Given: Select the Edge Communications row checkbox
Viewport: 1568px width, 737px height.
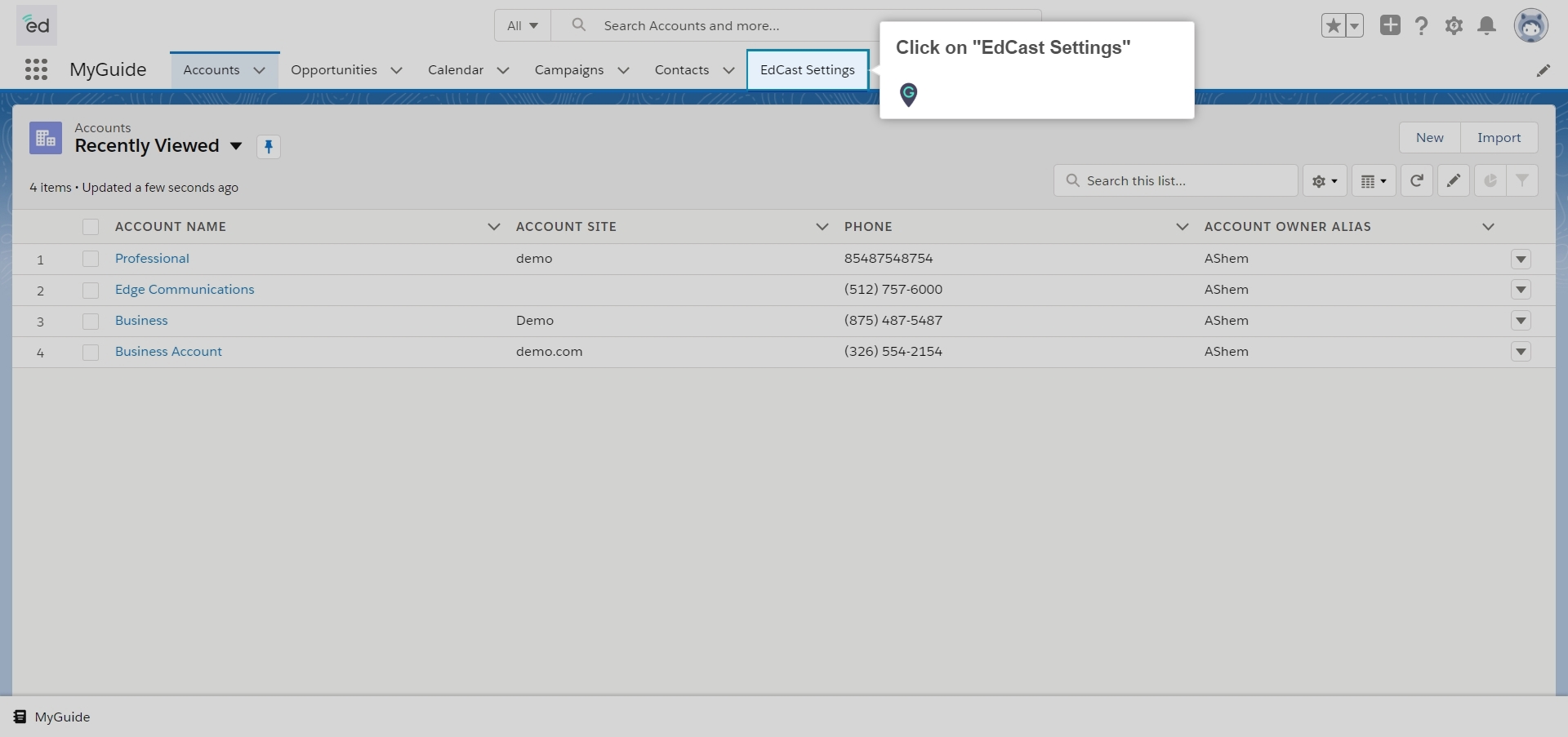Looking at the screenshot, I should 91,290.
